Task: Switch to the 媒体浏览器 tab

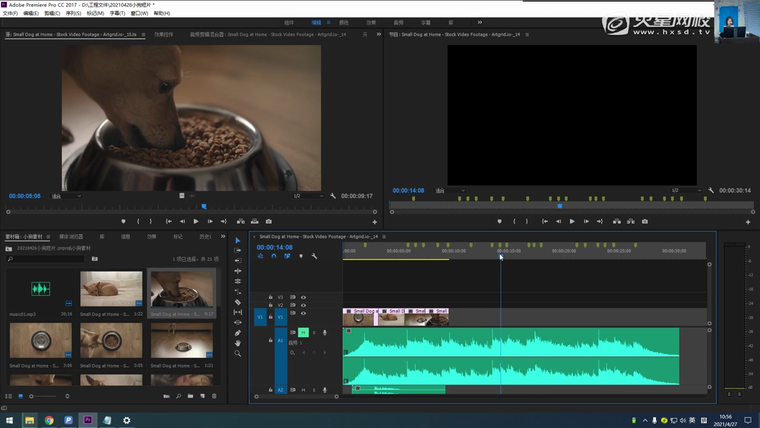Action: 72,237
